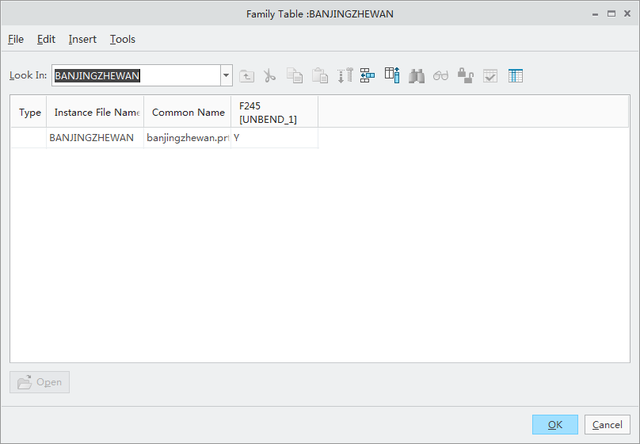Add or delete table columns icon
640x444 pixels.
coord(392,75)
